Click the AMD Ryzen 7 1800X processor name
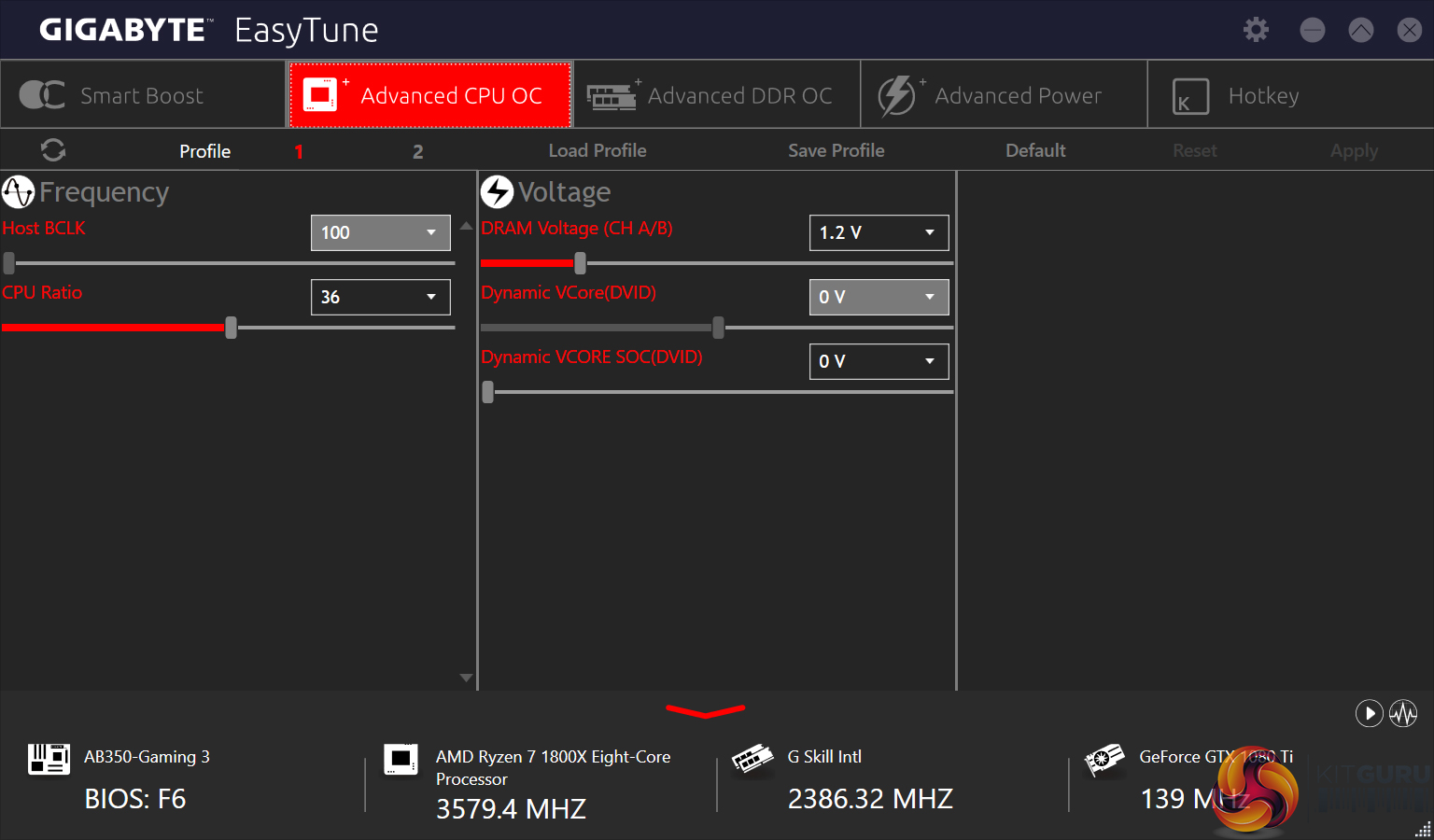Image resolution: width=1434 pixels, height=840 pixels. point(554,767)
